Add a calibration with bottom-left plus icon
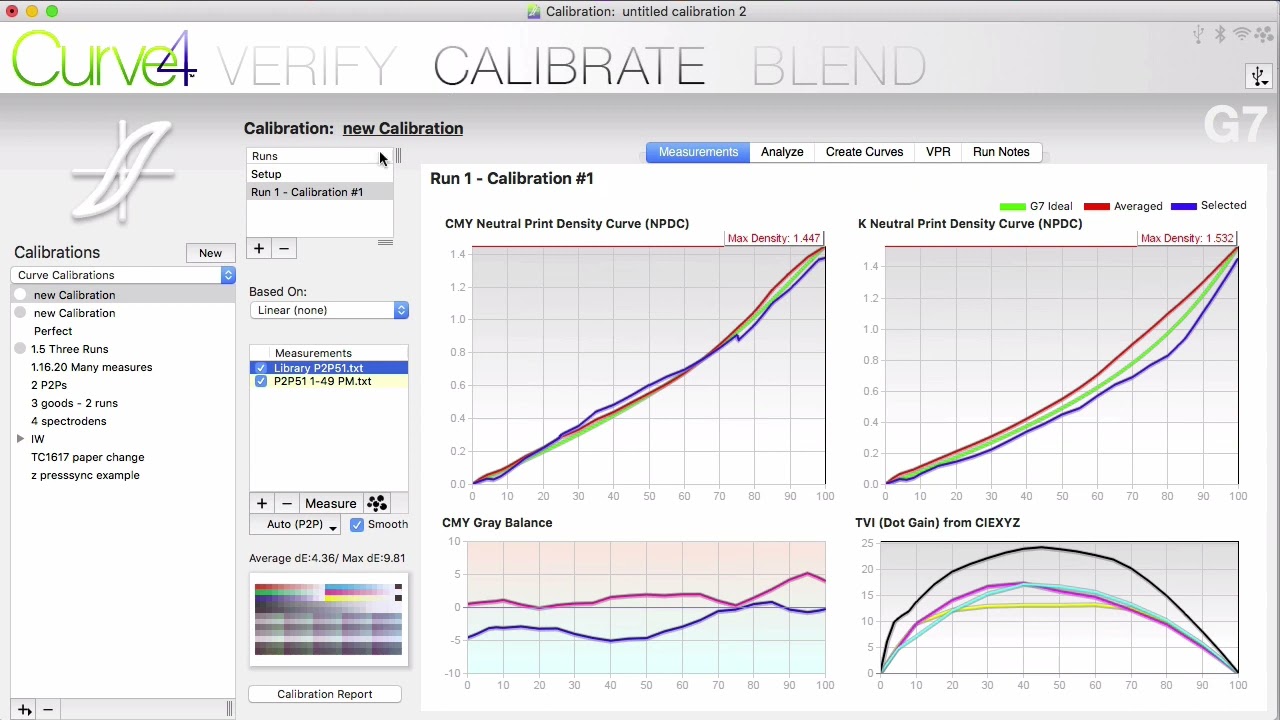The width and height of the screenshot is (1280, 720). 24,709
